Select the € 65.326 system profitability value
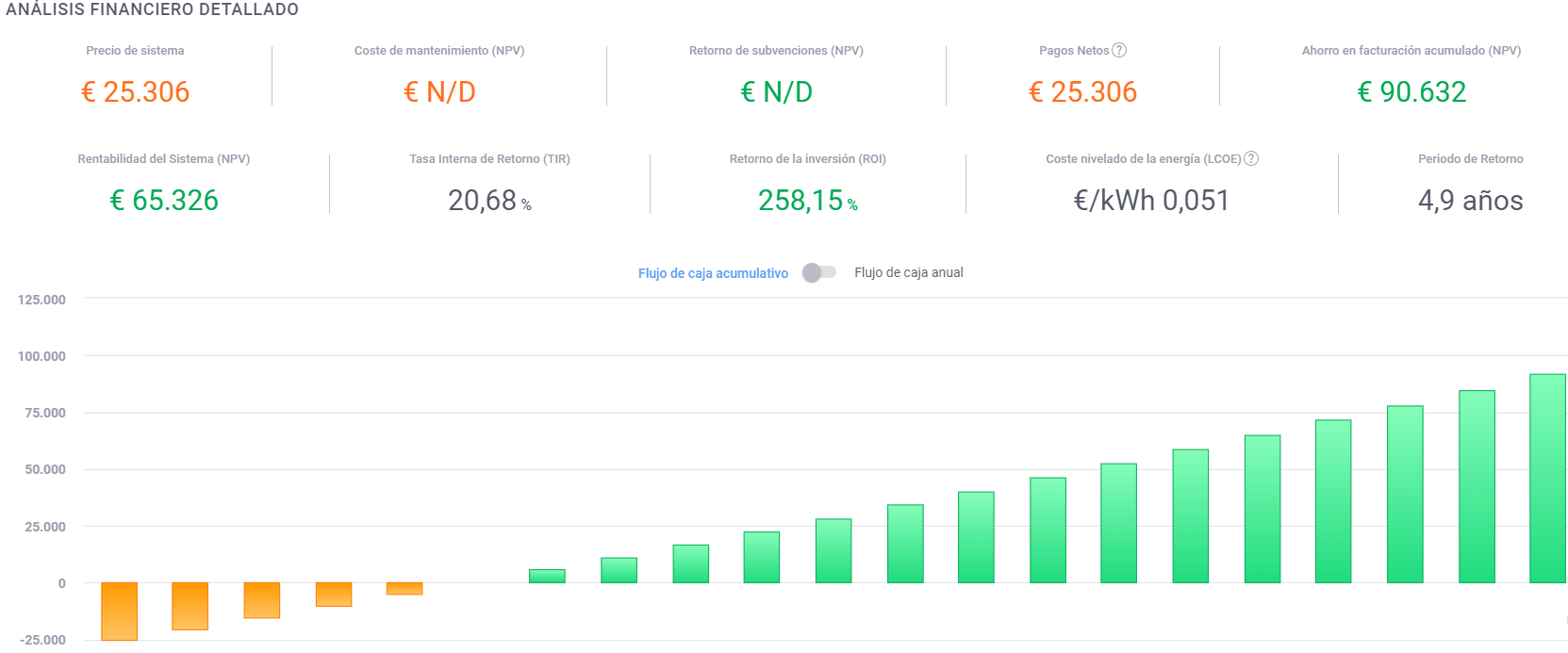Viewport: 1568px width, 653px height. click(164, 201)
